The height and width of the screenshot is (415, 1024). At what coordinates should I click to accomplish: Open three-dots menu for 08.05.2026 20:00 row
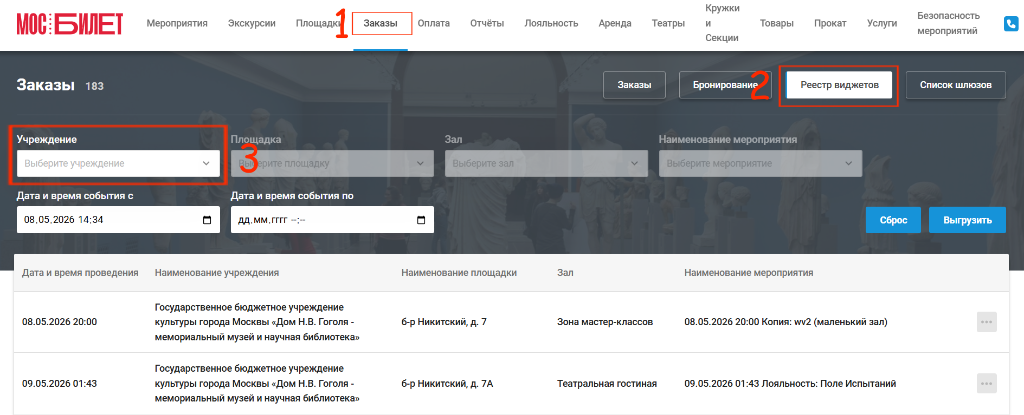(987, 322)
